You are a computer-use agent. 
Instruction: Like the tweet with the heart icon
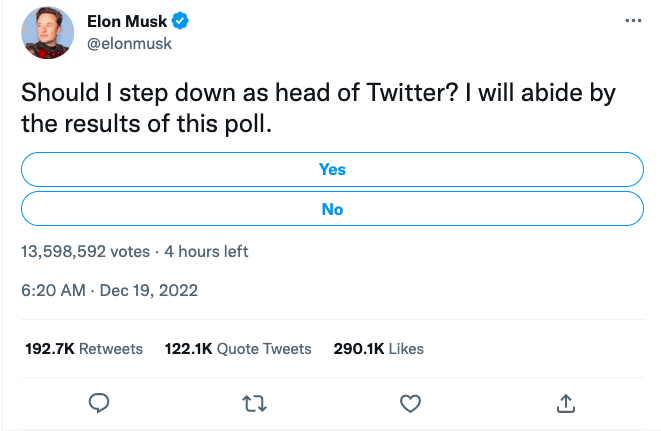pos(409,402)
